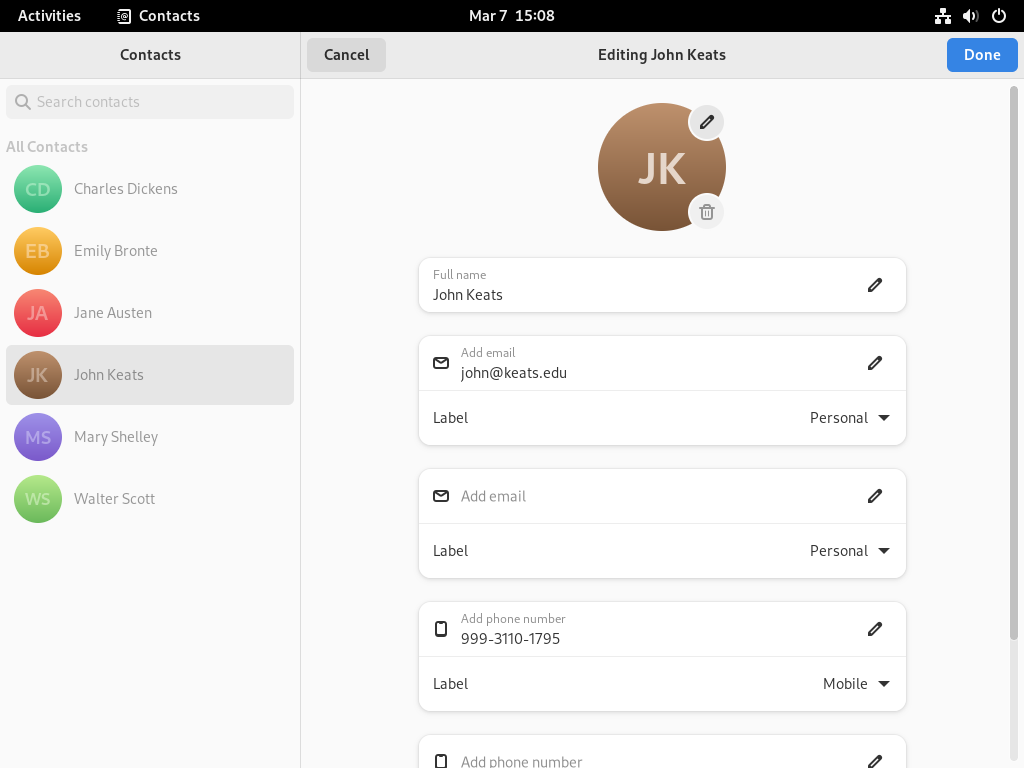Open the power menu icon in the top bar

[999, 16]
